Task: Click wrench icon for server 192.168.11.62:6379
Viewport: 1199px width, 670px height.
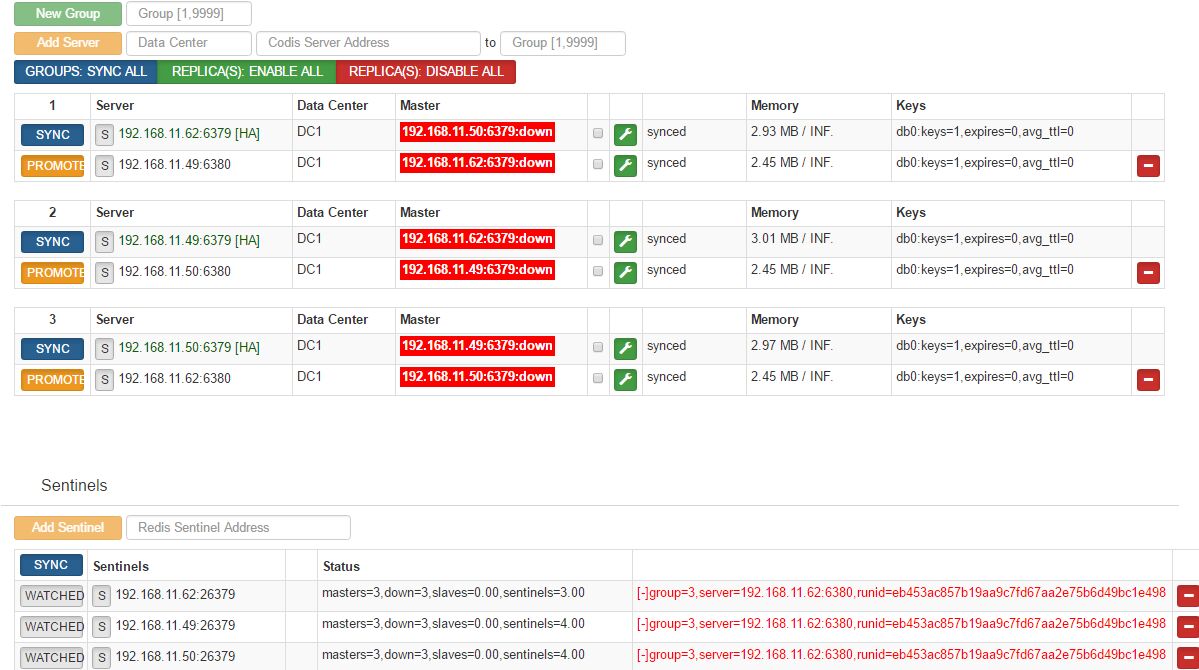Action: [x=625, y=135]
